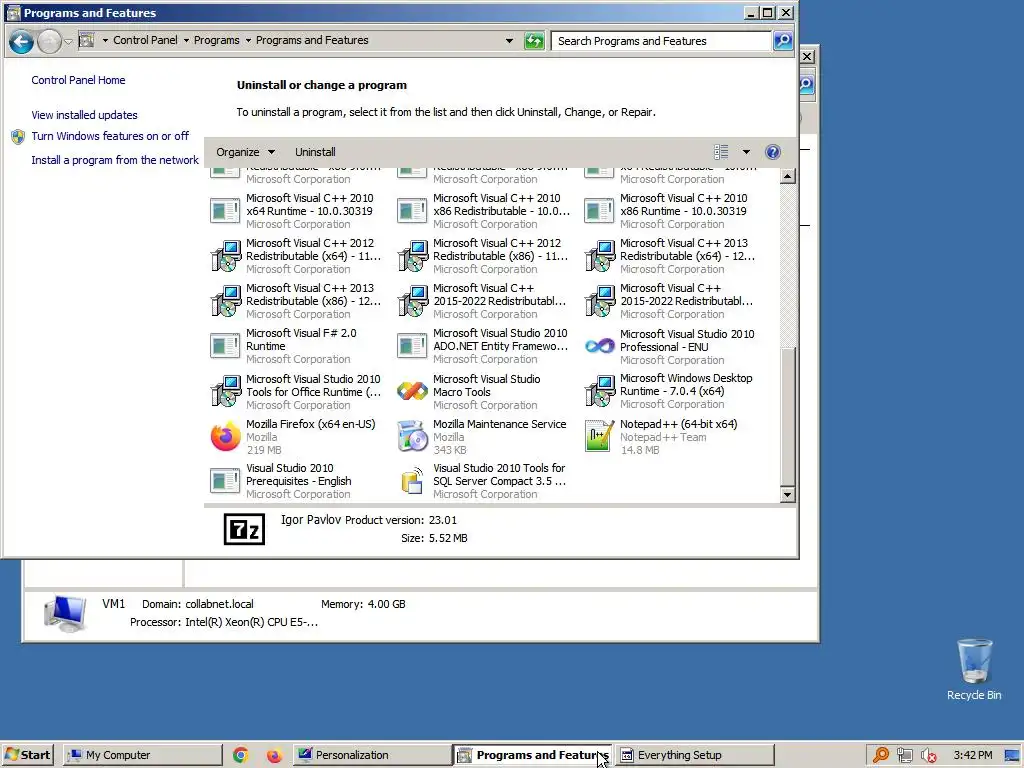The height and width of the screenshot is (768, 1024).
Task: Open Install a program from the network
Action: tap(115, 160)
